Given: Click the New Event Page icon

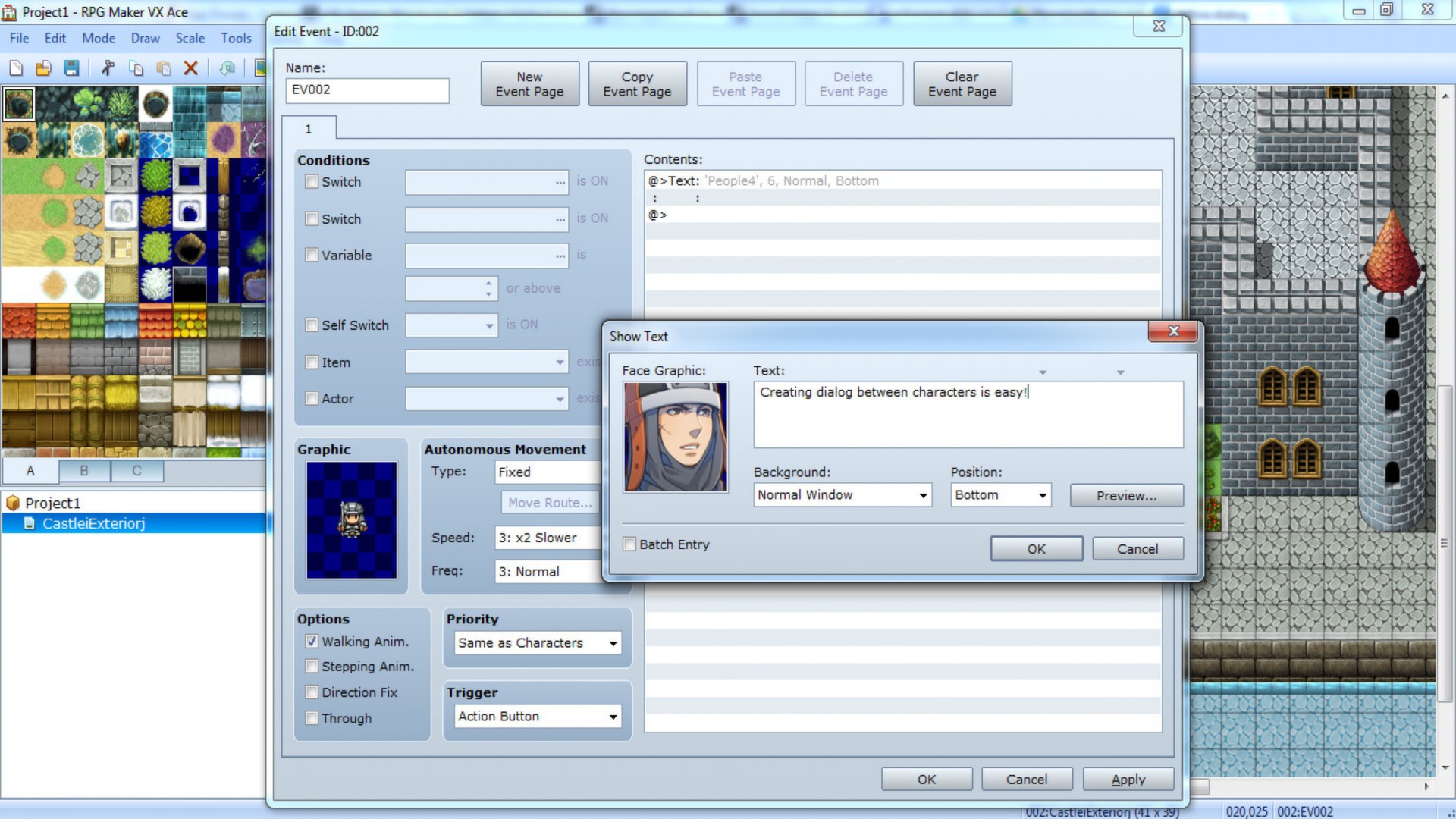Looking at the screenshot, I should click(x=529, y=84).
